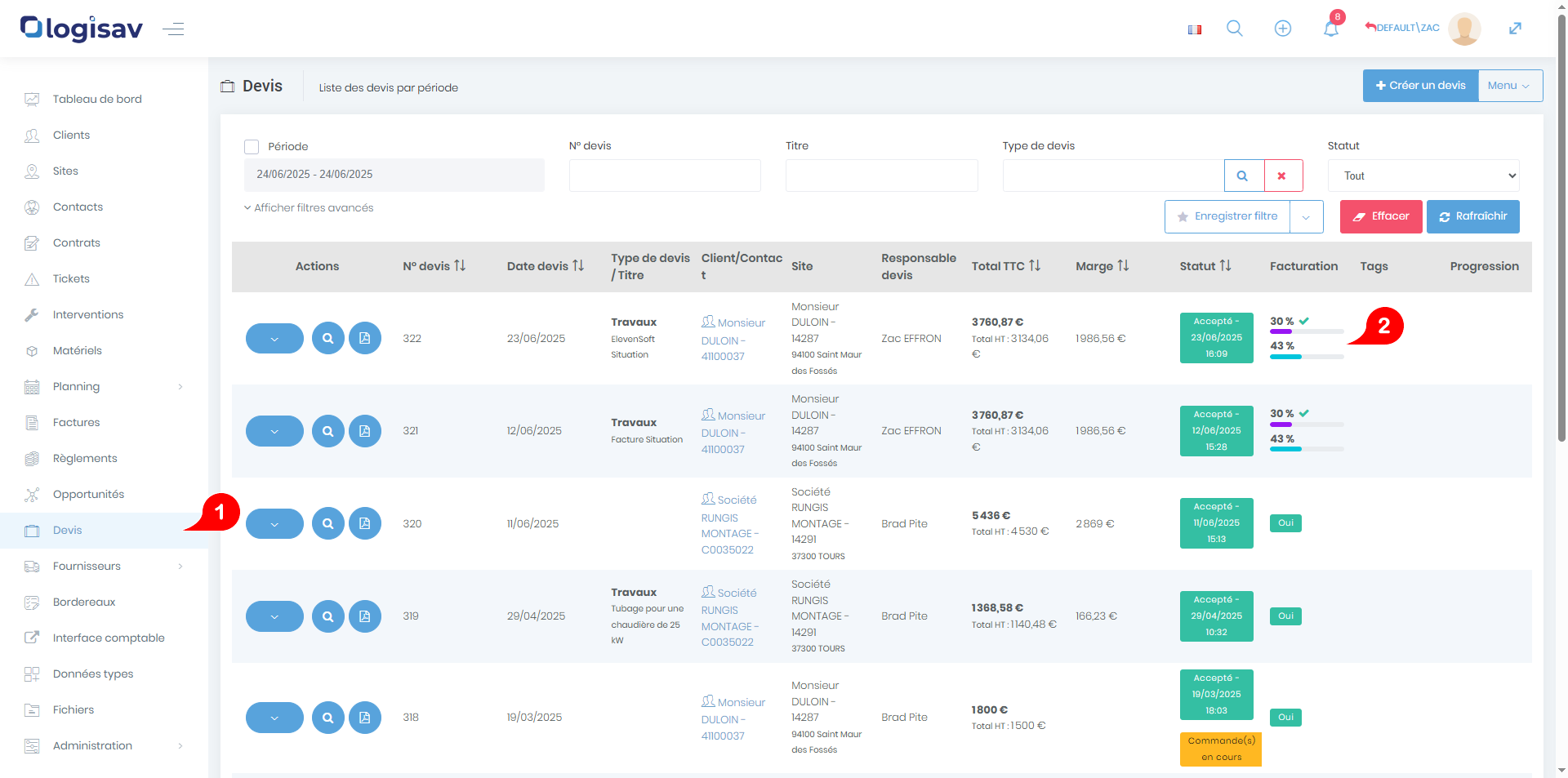Open the French flag language selector
The image size is (1568, 778).
coord(1195,29)
